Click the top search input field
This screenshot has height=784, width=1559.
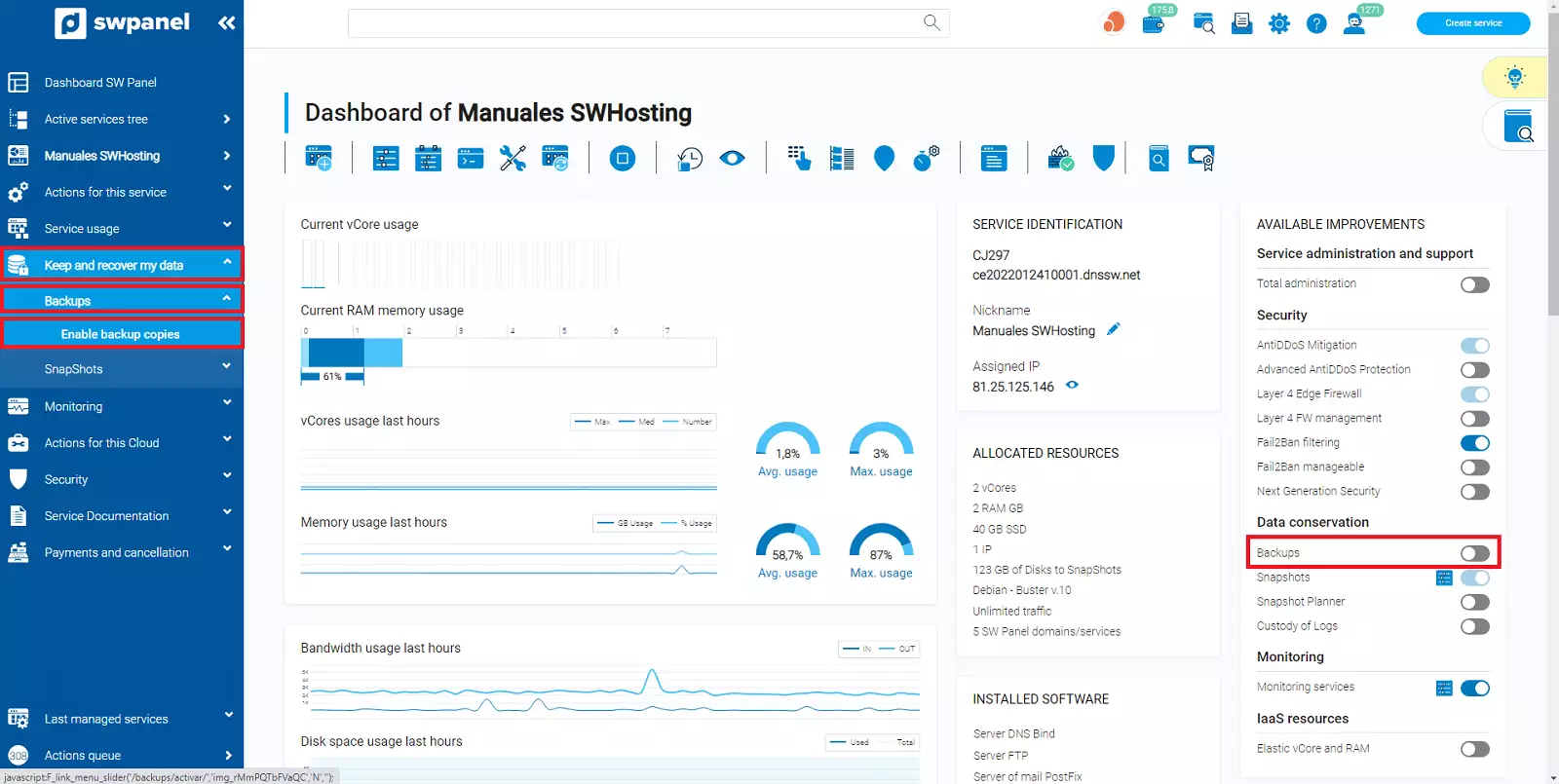click(x=633, y=23)
